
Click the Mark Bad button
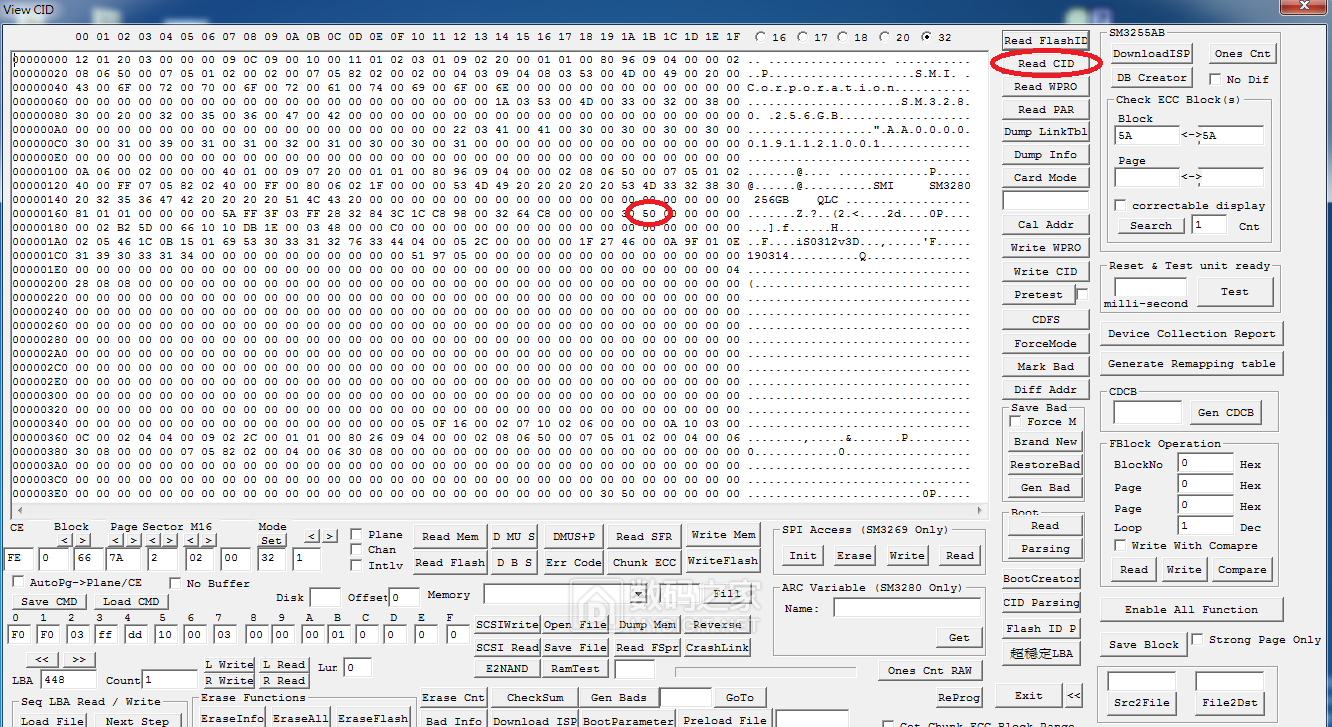coord(1046,366)
